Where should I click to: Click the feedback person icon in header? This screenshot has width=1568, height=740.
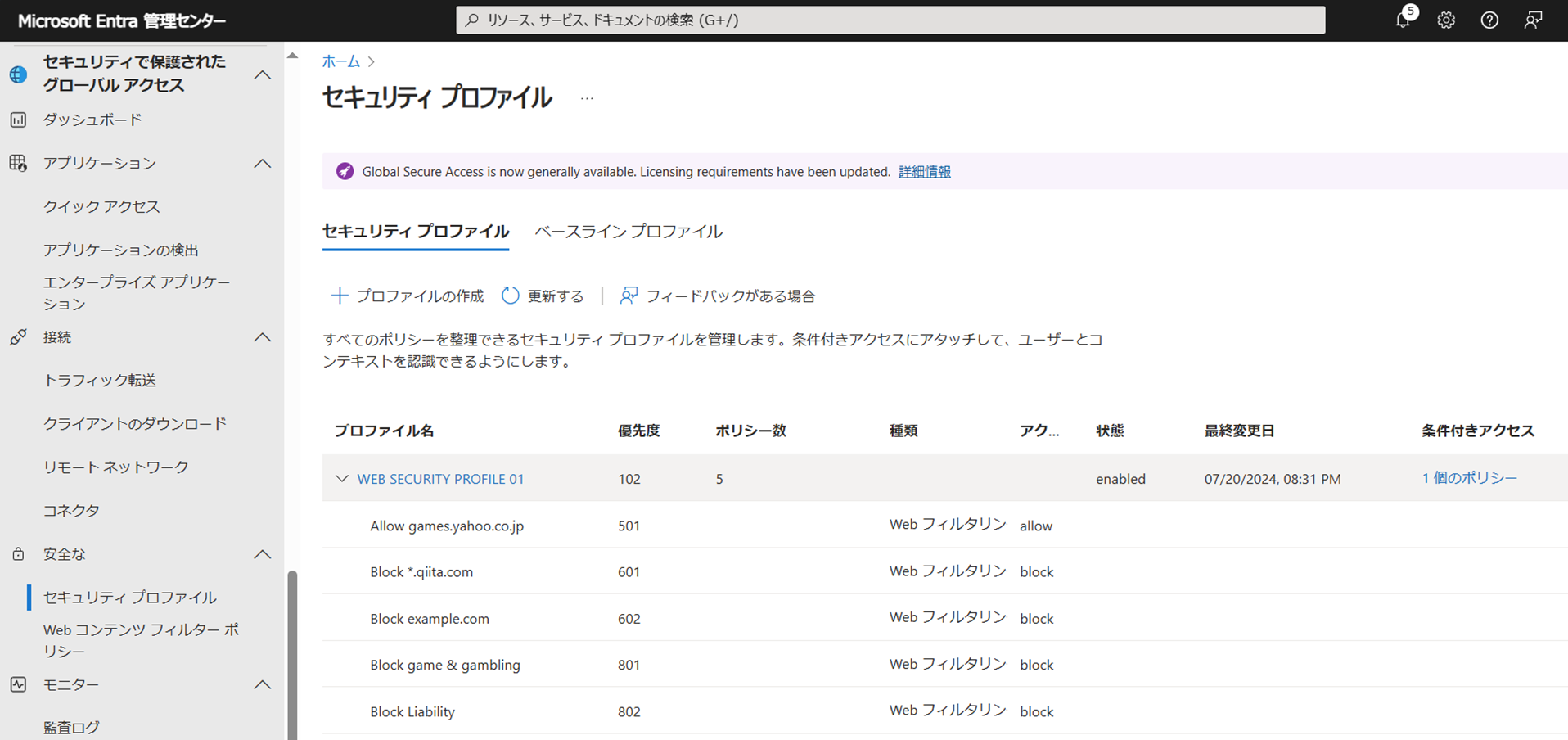[x=1533, y=20]
